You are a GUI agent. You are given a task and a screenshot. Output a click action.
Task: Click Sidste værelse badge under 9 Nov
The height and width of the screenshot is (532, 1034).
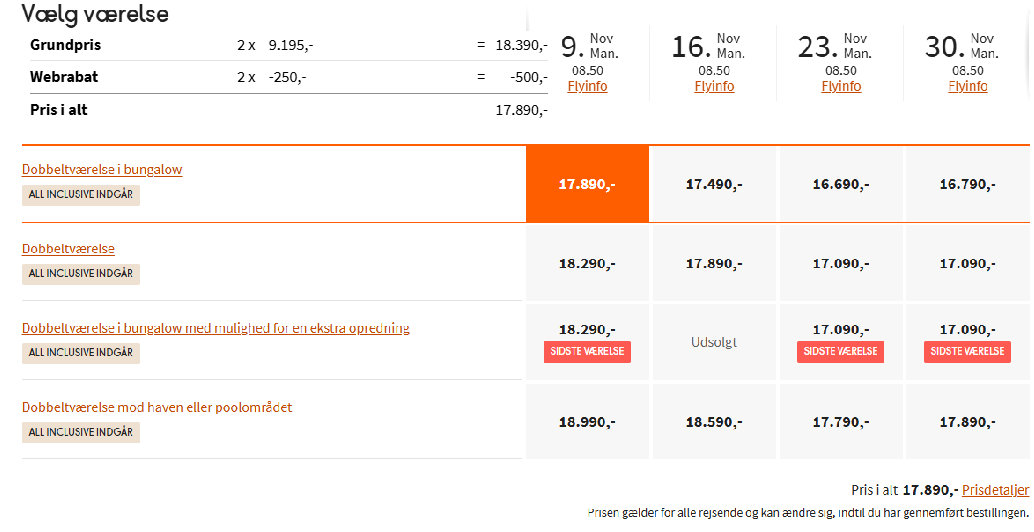pos(587,352)
